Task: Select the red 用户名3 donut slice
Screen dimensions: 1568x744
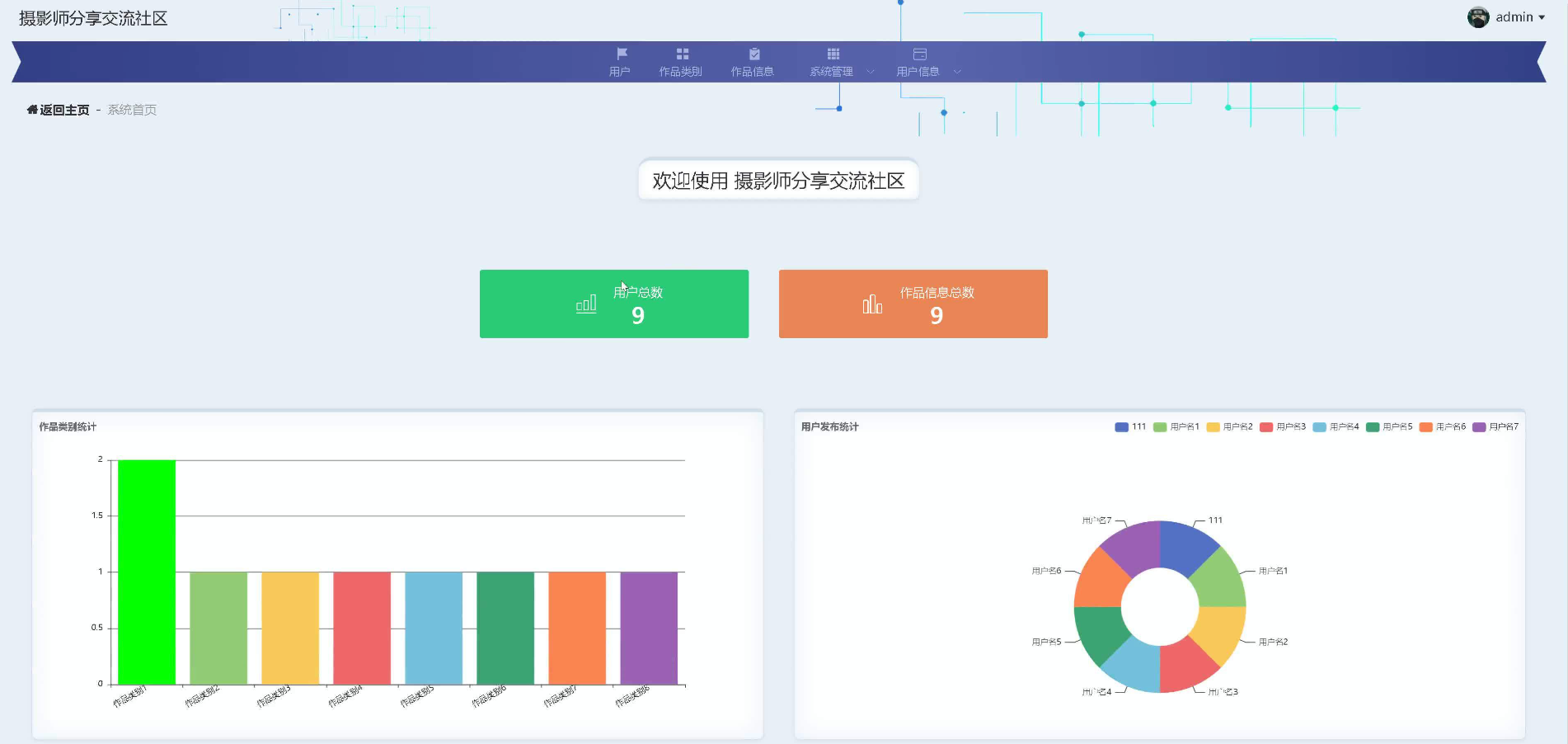Action: pos(1185,666)
